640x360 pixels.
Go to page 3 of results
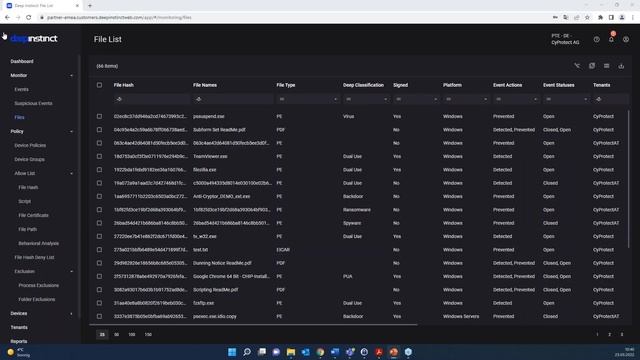pos(622,335)
